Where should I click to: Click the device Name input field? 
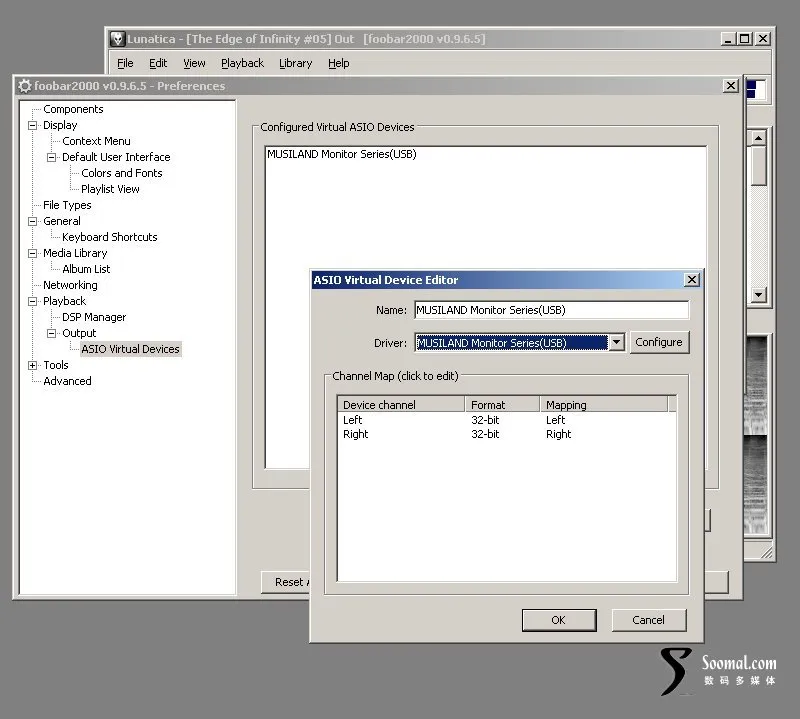(552, 310)
